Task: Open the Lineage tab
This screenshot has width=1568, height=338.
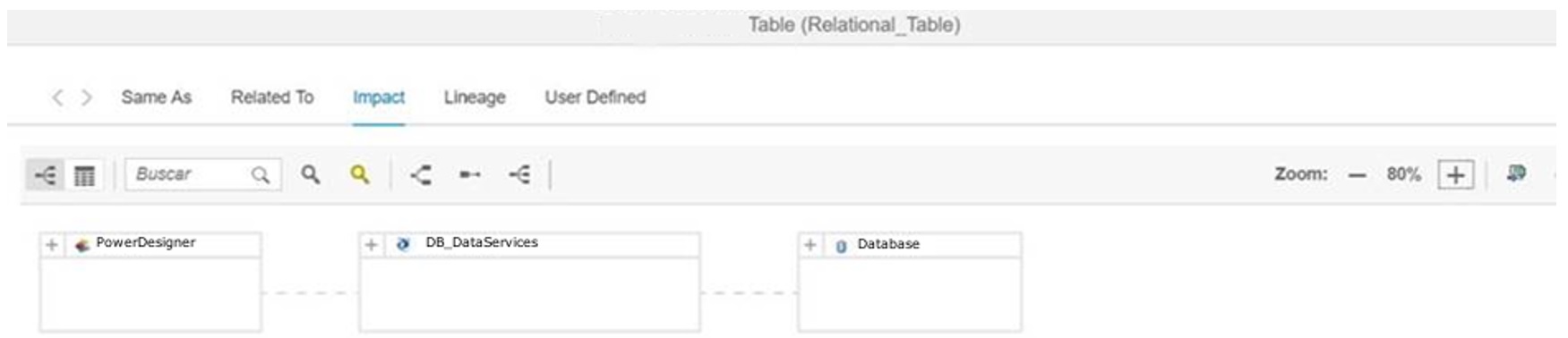Action: coord(475,97)
